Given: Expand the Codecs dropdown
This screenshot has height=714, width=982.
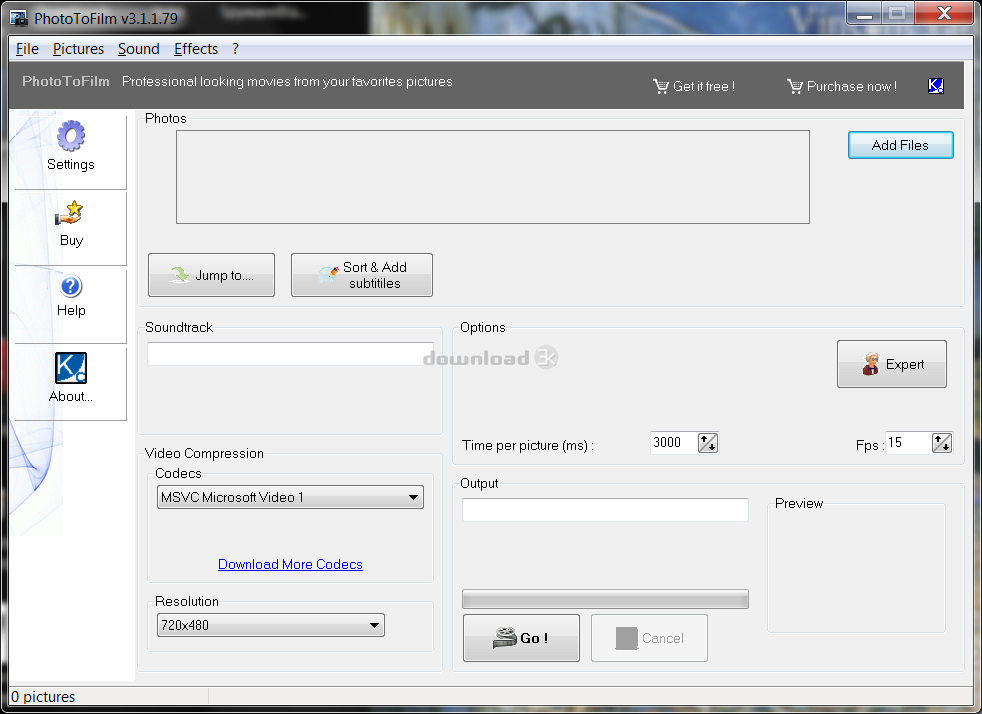Looking at the screenshot, I should tap(290, 497).
